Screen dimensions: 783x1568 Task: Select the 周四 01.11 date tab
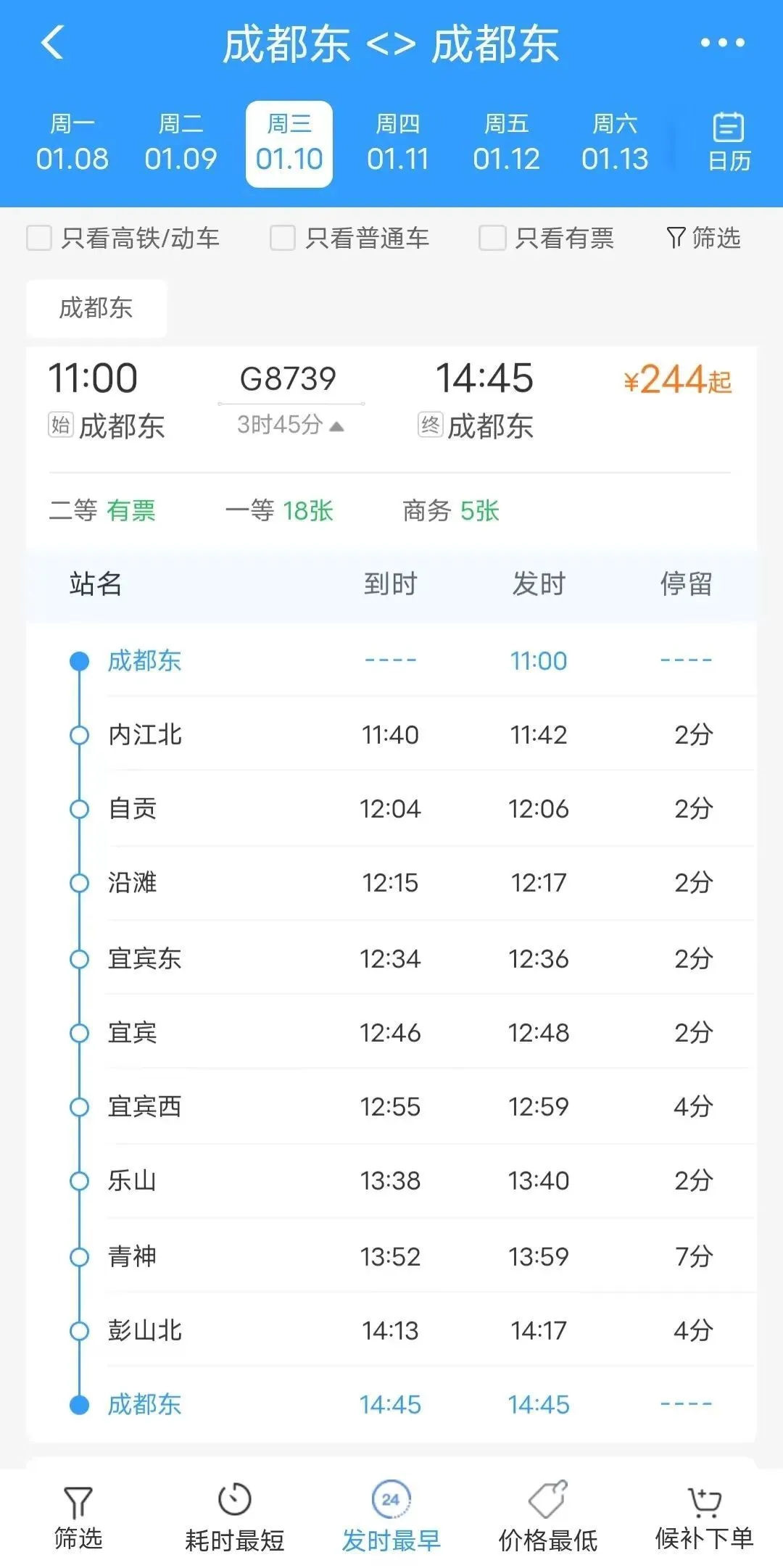click(x=397, y=144)
